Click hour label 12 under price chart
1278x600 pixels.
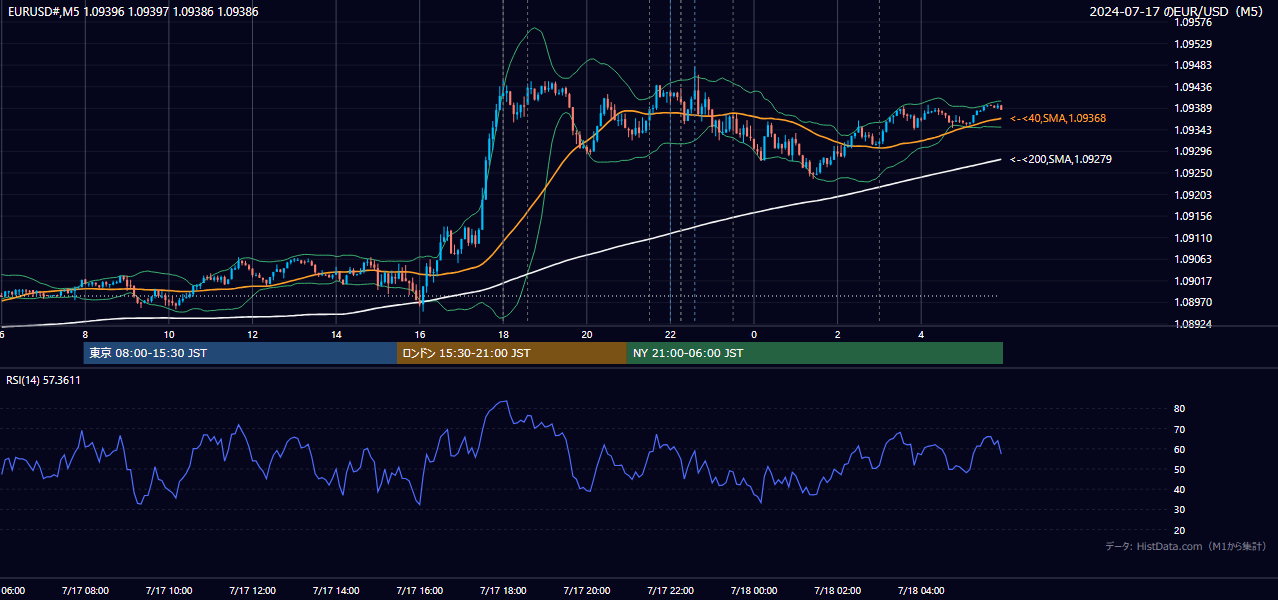coord(252,334)
